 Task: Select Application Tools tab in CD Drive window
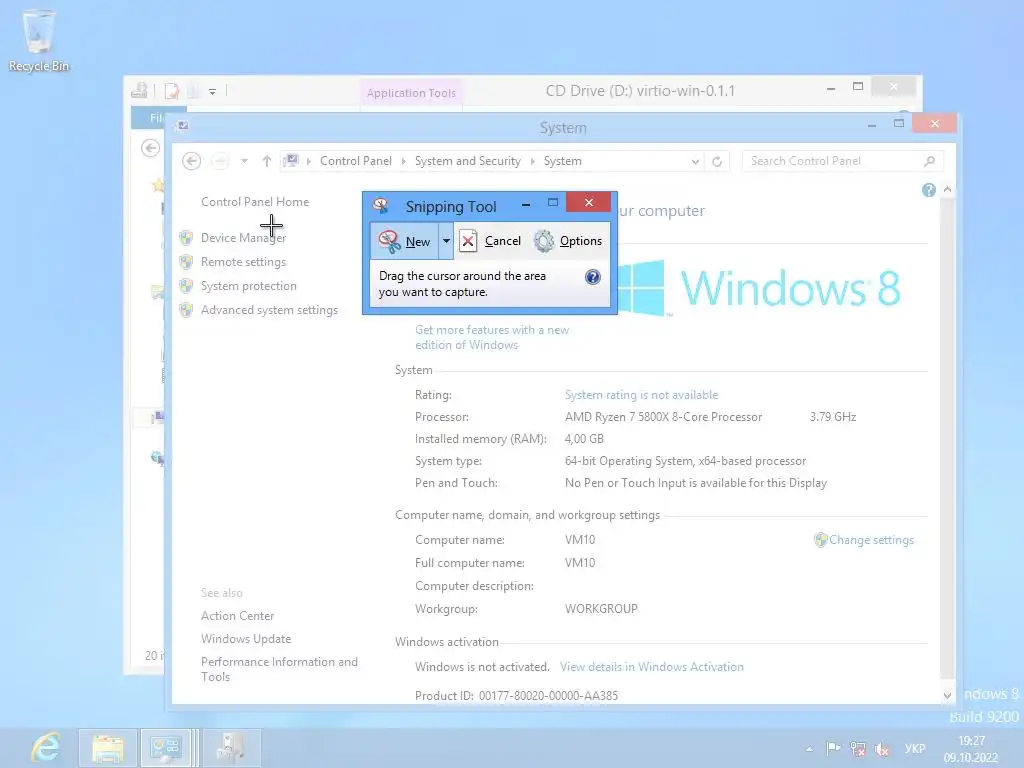(x=411, y=93)
